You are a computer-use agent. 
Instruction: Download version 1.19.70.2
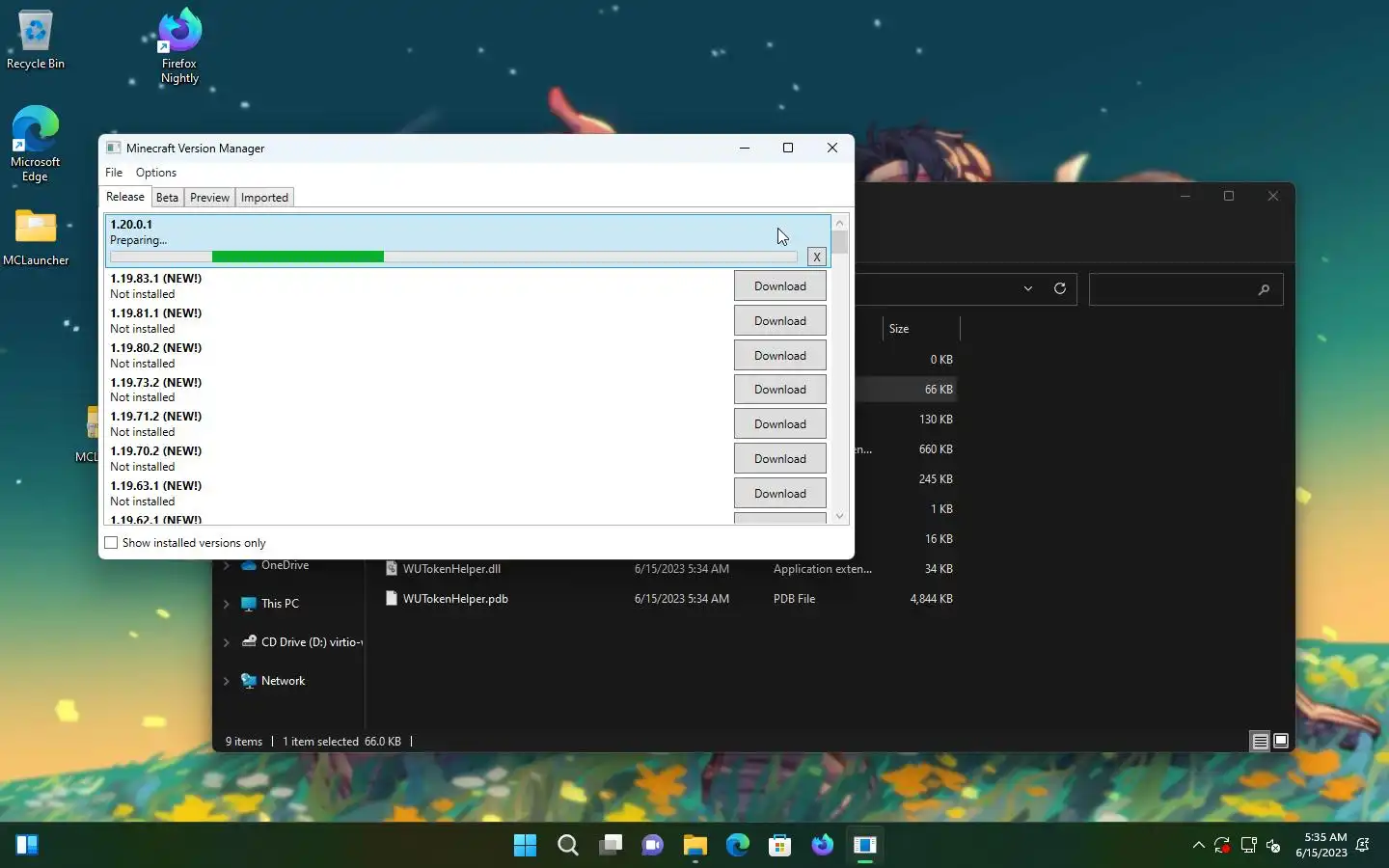tap(780, 459)
